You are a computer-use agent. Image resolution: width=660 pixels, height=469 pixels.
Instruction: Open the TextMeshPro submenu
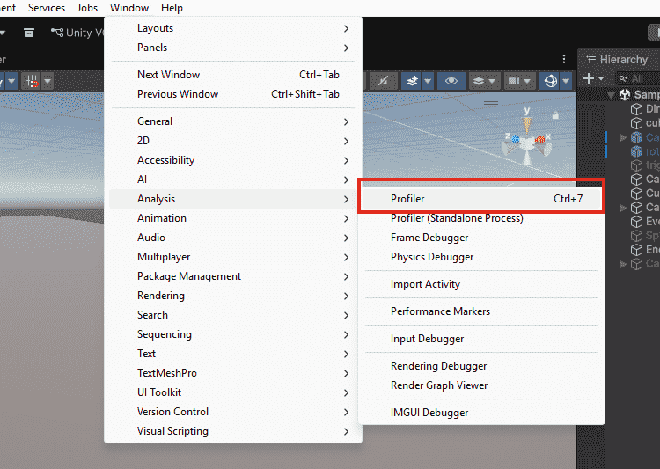pos(233,373)
